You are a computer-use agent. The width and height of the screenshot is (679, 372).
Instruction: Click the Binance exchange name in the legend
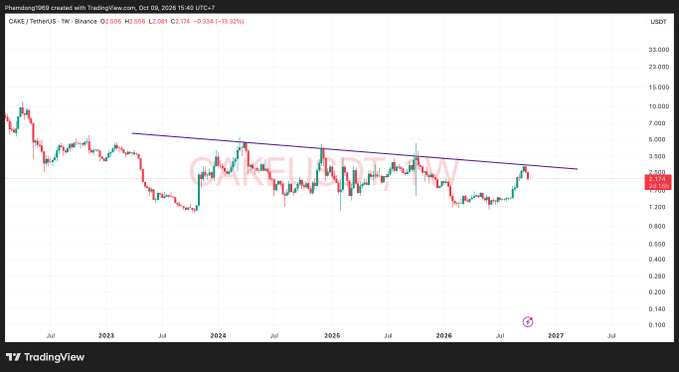86,21
